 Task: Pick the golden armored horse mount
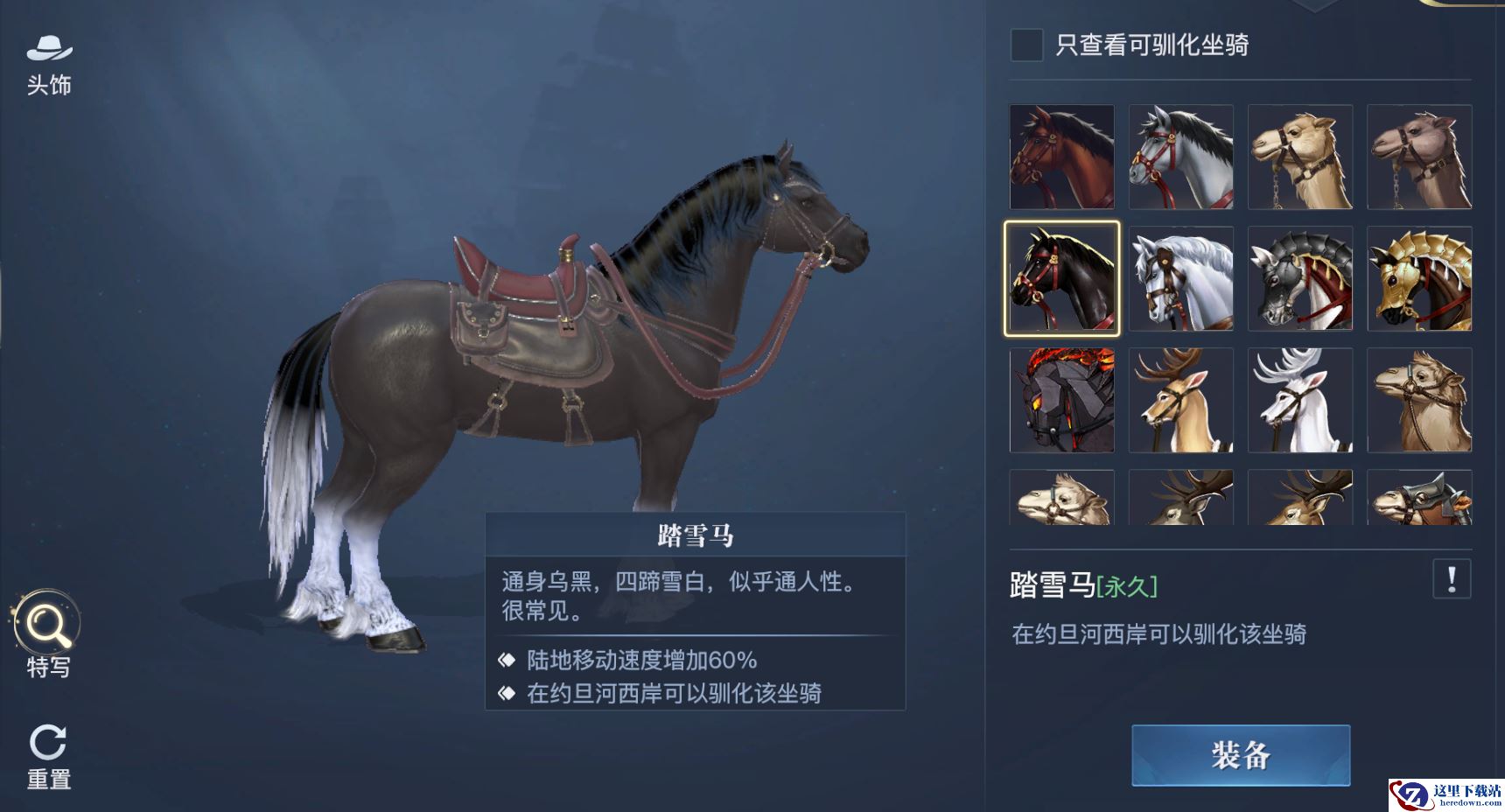point(1419,278)
